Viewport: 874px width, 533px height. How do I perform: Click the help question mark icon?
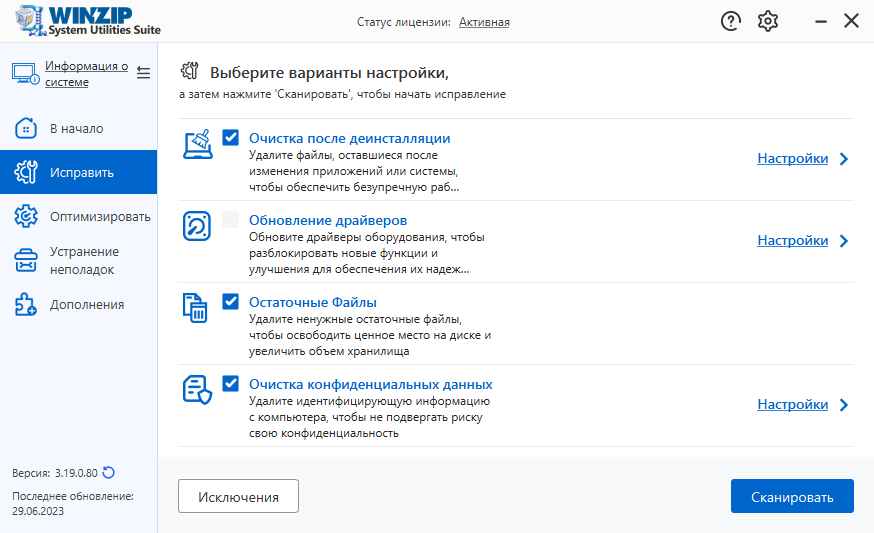click(731, 21)
